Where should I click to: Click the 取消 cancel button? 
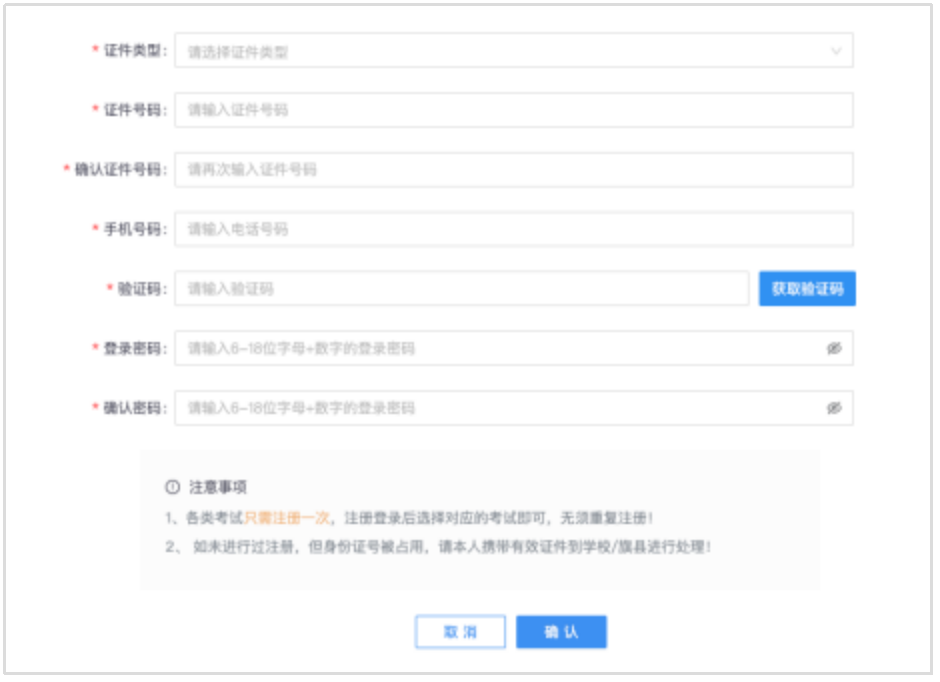pyautogui.click(x=461, y=631)
